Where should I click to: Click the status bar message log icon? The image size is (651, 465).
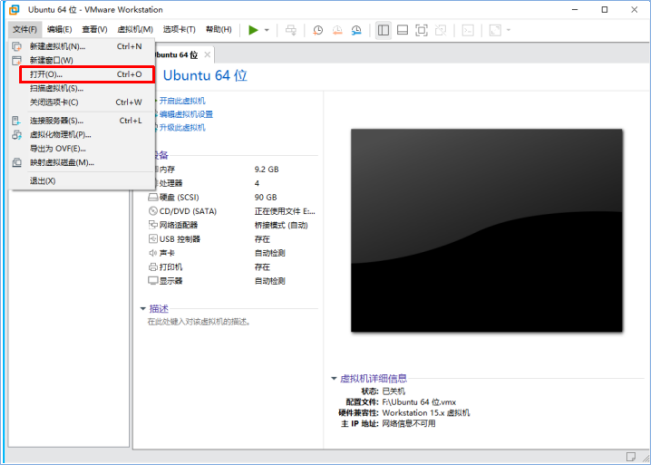(x=631, y=457)
